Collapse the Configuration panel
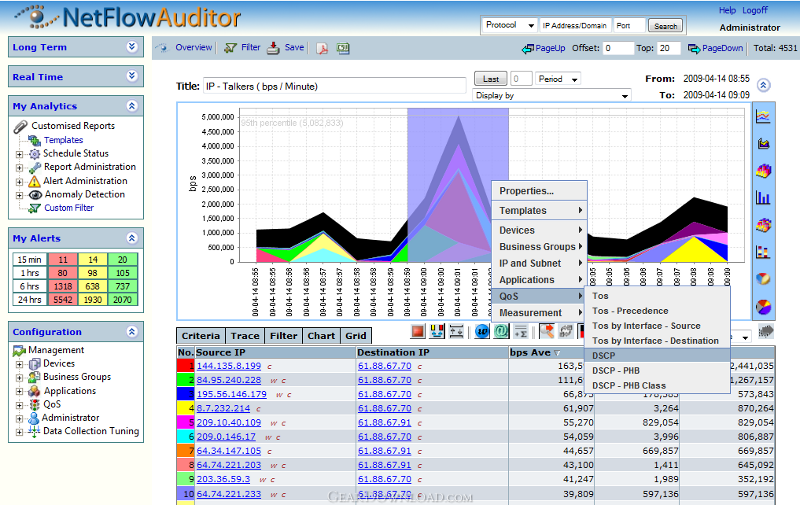Viewport: 800px width, 505px height. coord(132,332)
